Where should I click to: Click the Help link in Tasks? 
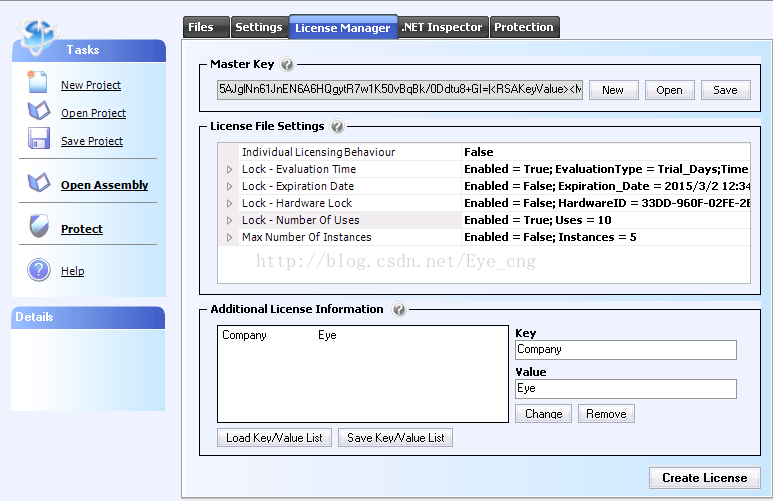pos(72,271)
